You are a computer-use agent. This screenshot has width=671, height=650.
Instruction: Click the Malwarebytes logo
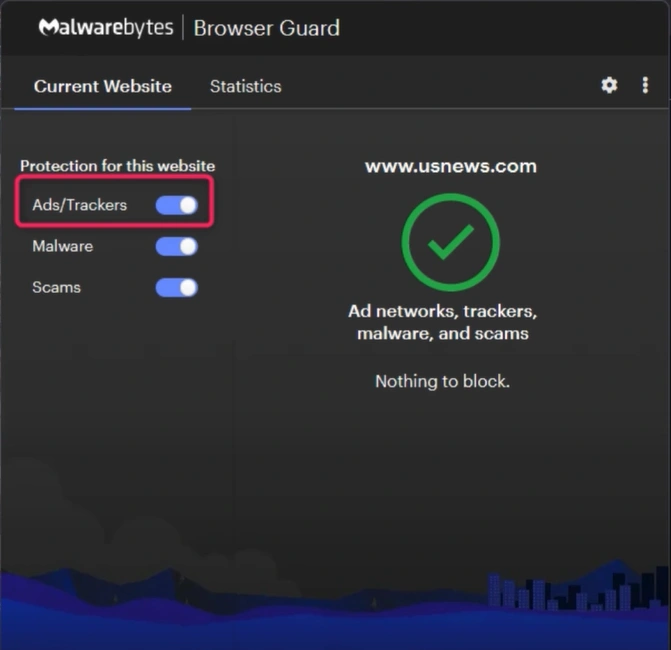[x=106, y=28]
